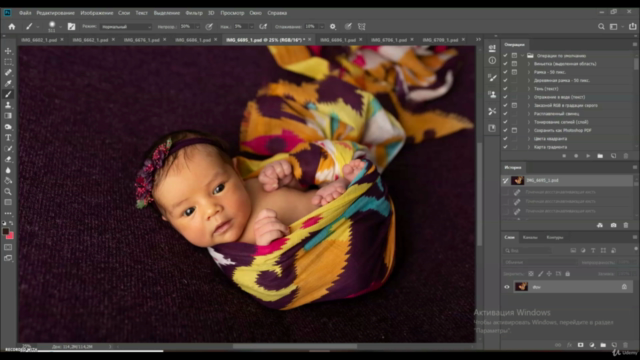The width and height of the screenshot is (640, 360).
Task: Expand the Цвета квадранта action
Action: pos(529,138)
